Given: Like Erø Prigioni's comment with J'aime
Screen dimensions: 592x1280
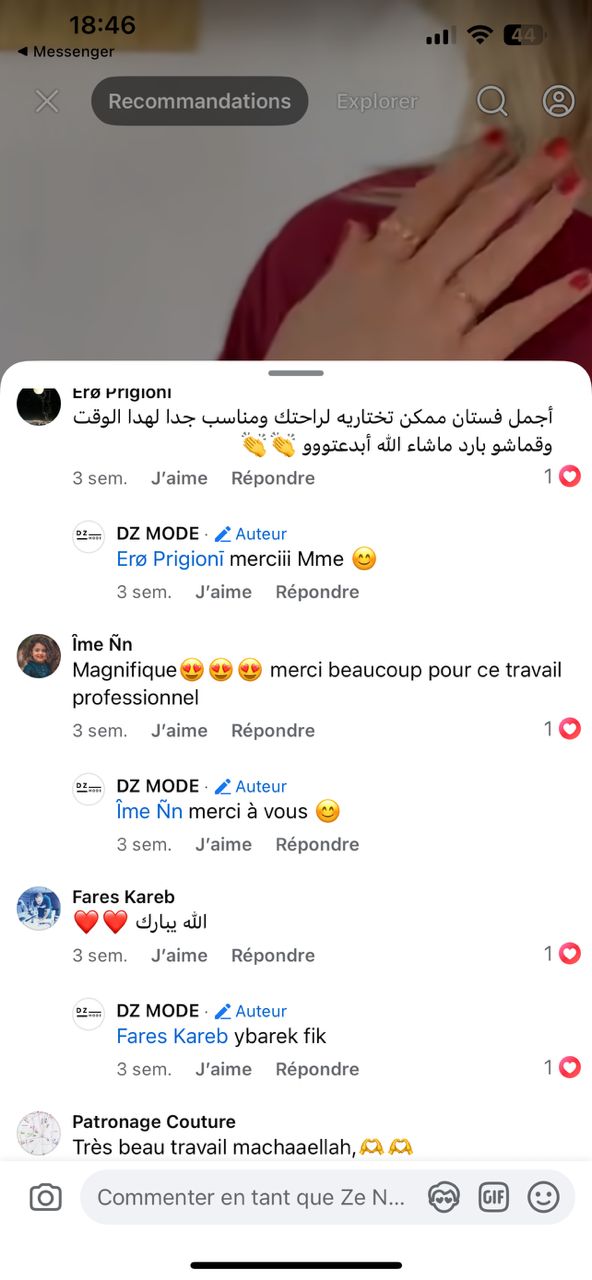Looking at the screenshot, I should 179,478.
